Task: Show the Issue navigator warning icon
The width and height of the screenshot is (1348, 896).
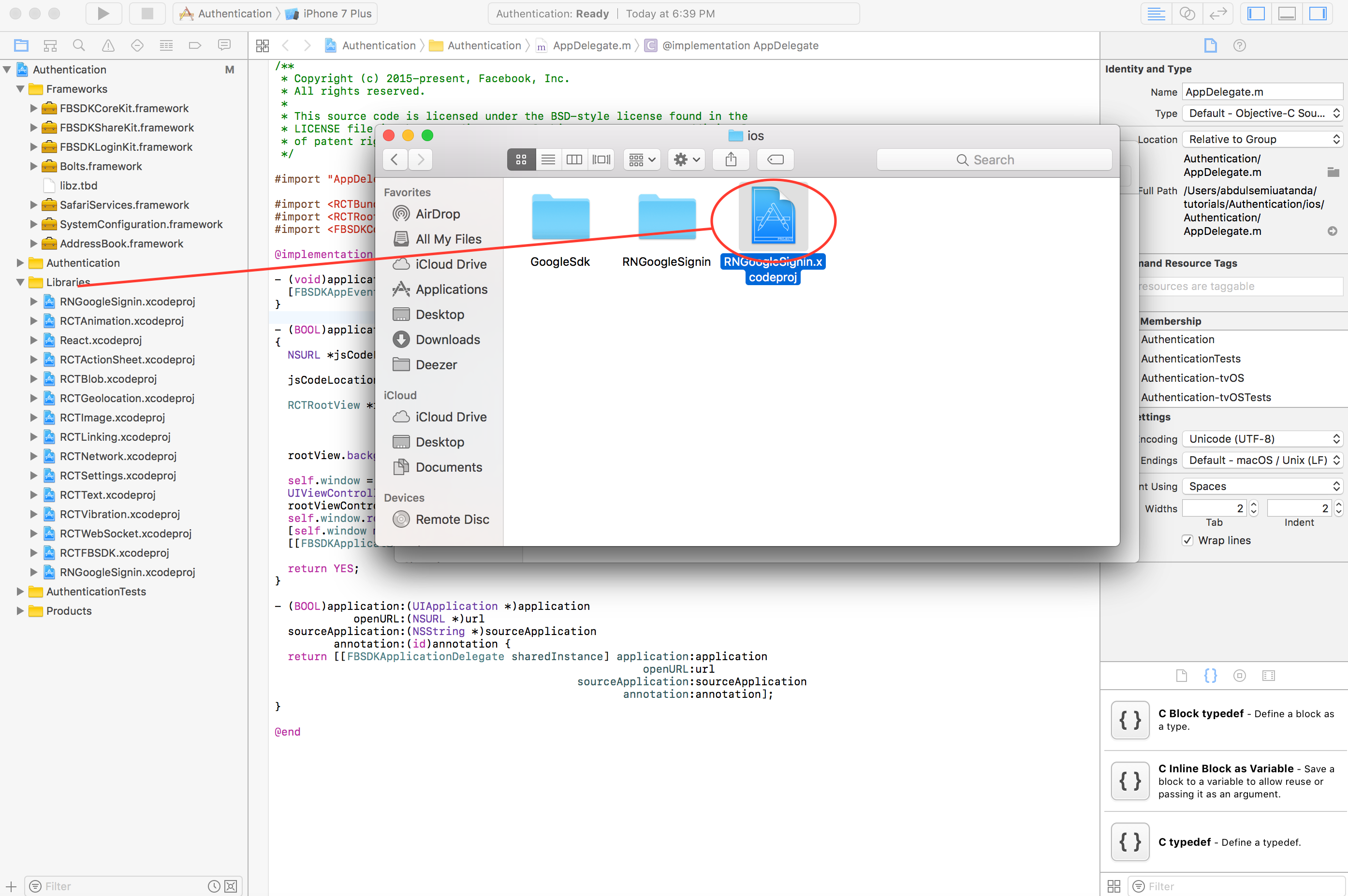Action: point(108,45)
